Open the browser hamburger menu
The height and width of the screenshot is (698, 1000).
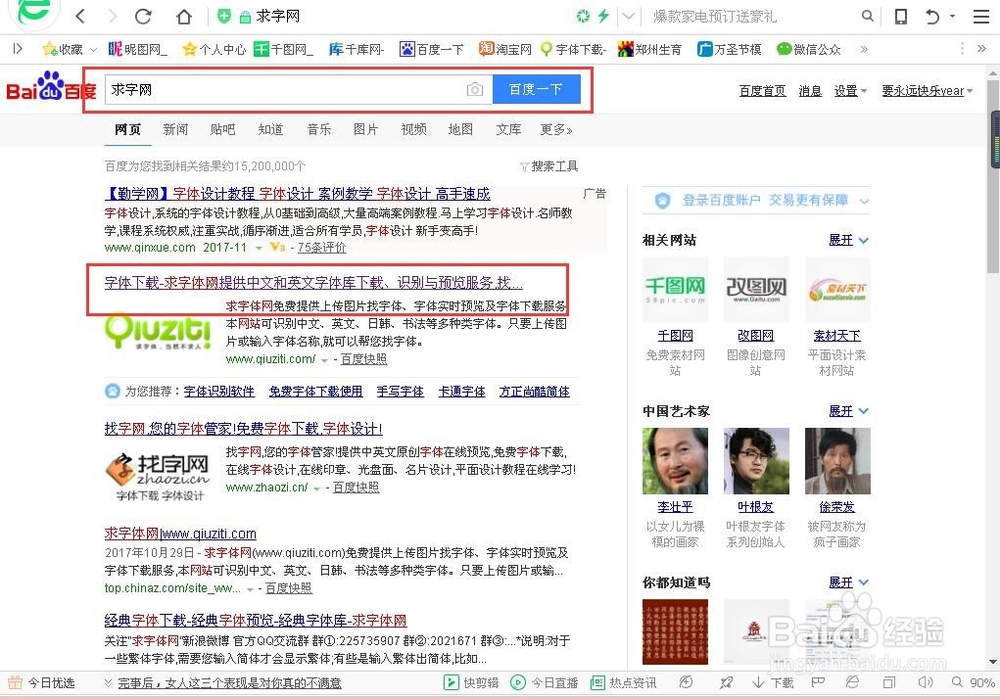981,16
